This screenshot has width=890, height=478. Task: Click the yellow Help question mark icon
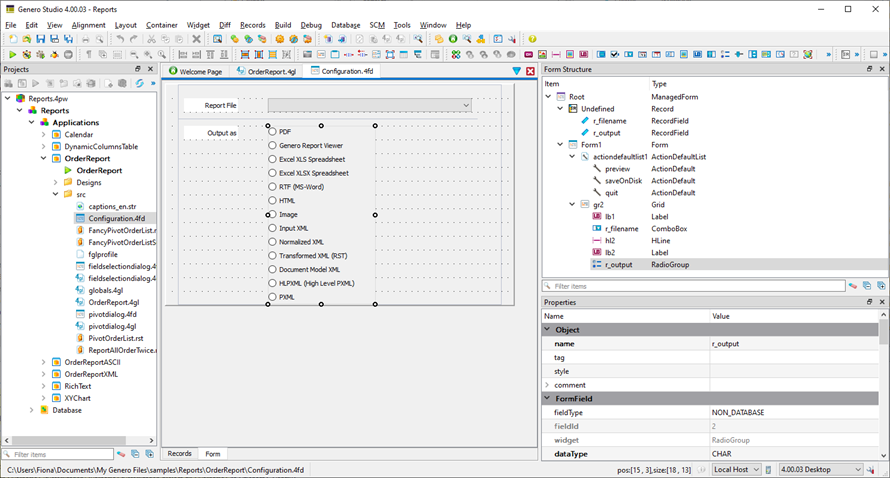point(532,39)
